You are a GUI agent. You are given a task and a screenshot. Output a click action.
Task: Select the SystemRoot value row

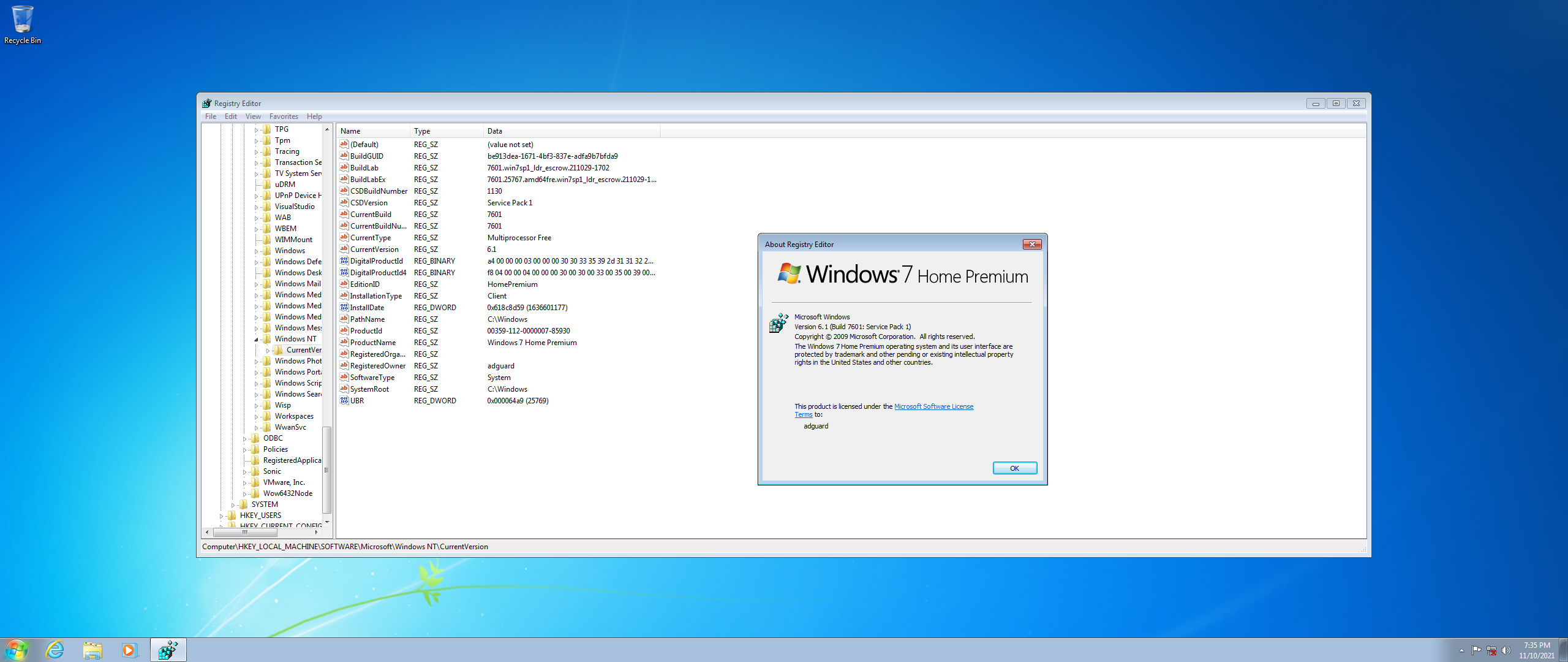(498, 389)
